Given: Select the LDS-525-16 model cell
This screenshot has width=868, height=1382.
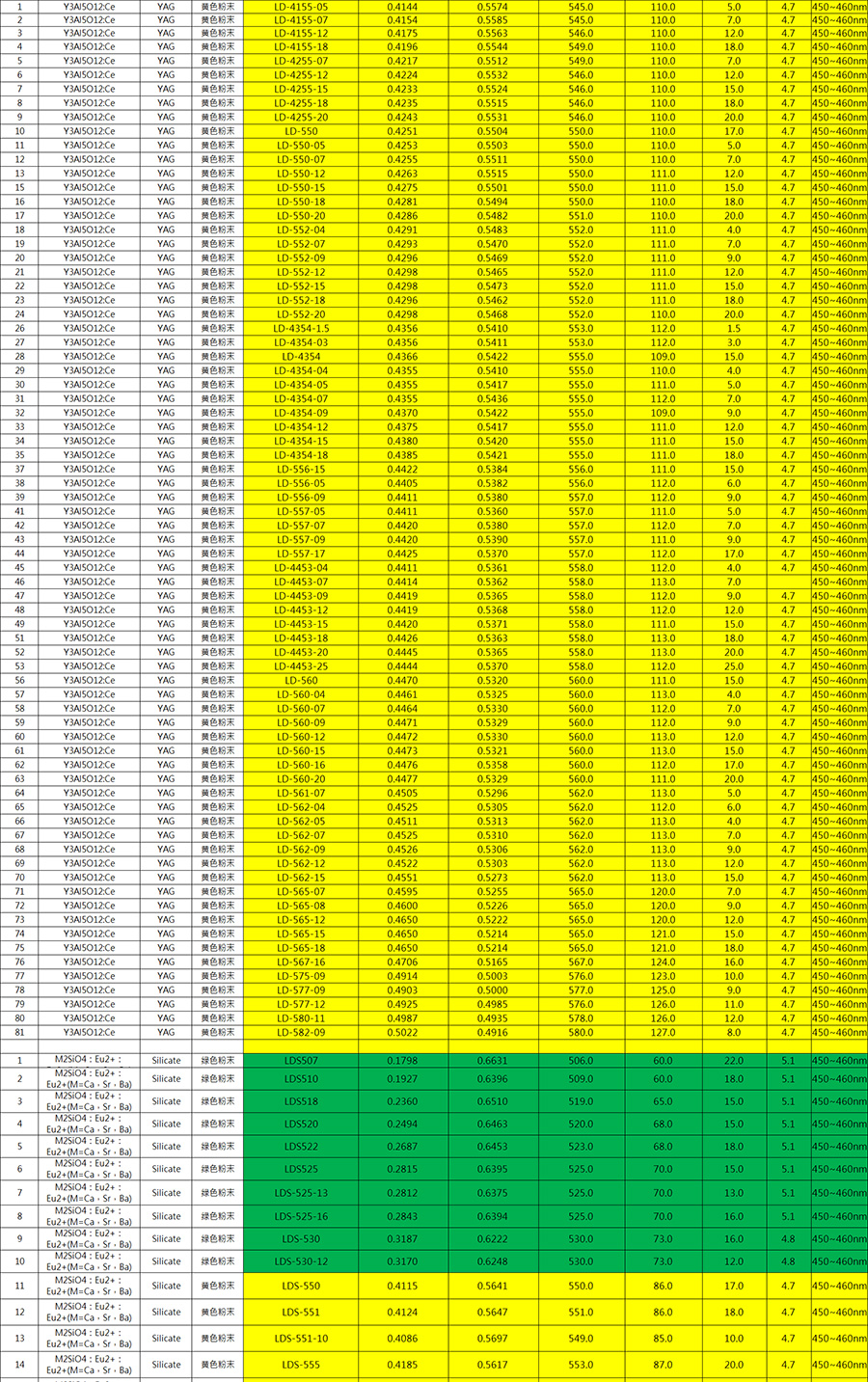Looking at the screenshot, I should (x=301, y=1216).
